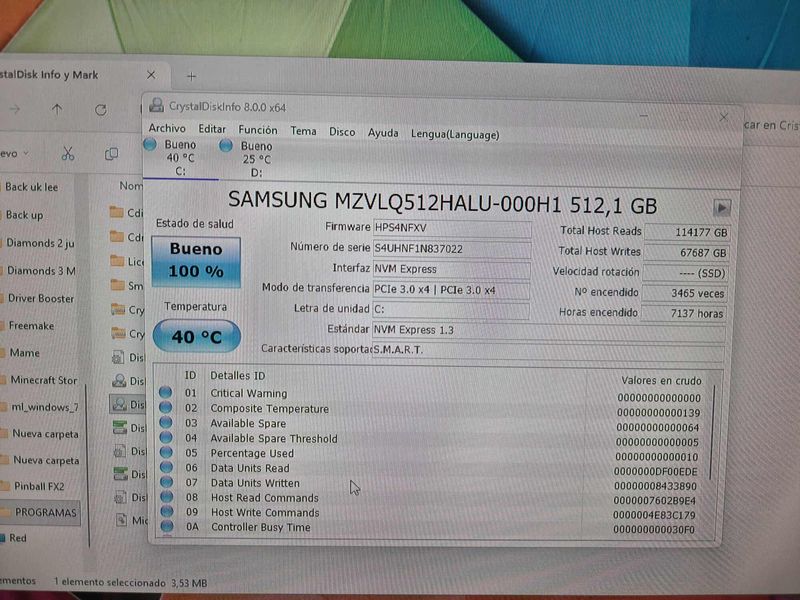
Task: Select the Composite Temperature attribute text
Action: click(270, 409)
